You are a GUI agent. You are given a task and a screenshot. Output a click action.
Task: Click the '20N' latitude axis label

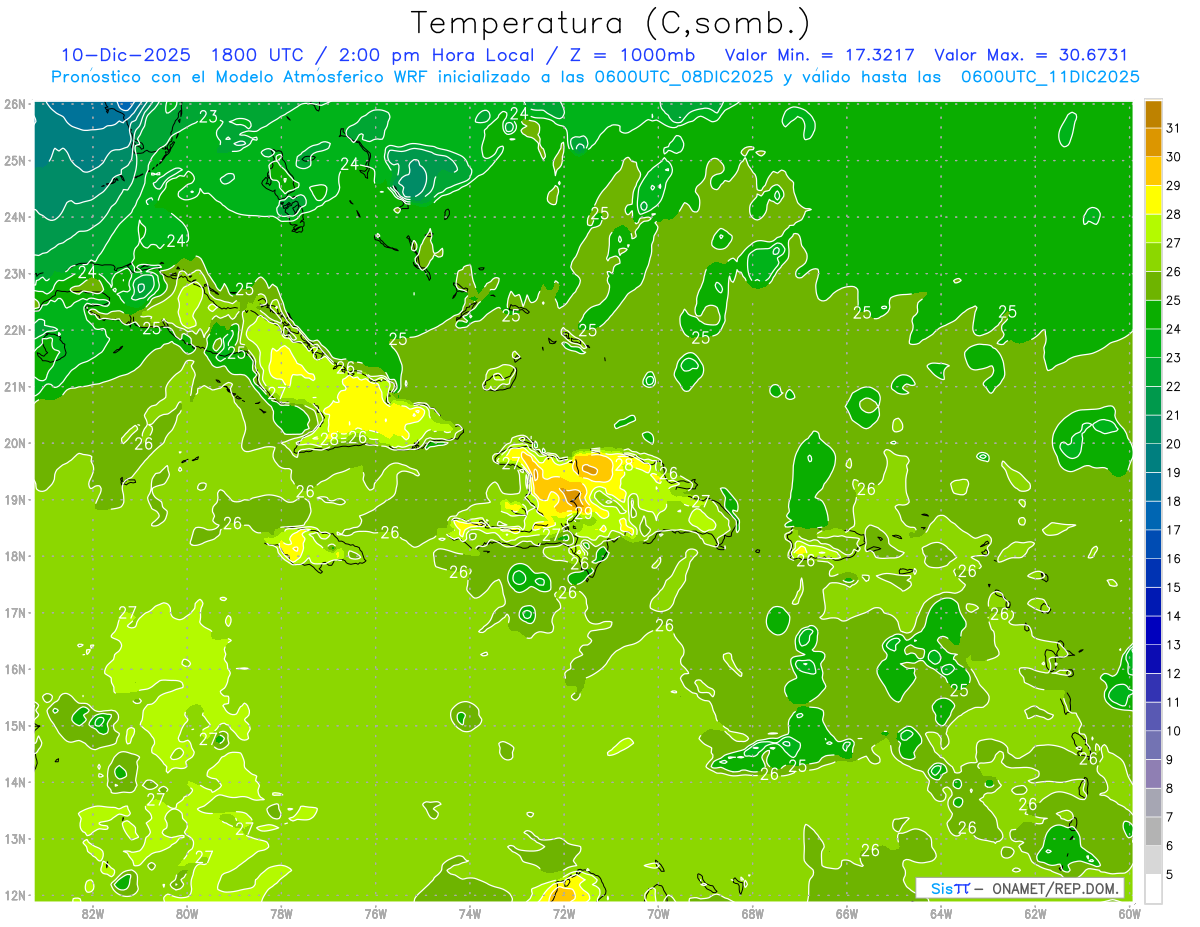click(x=15, y=443)
